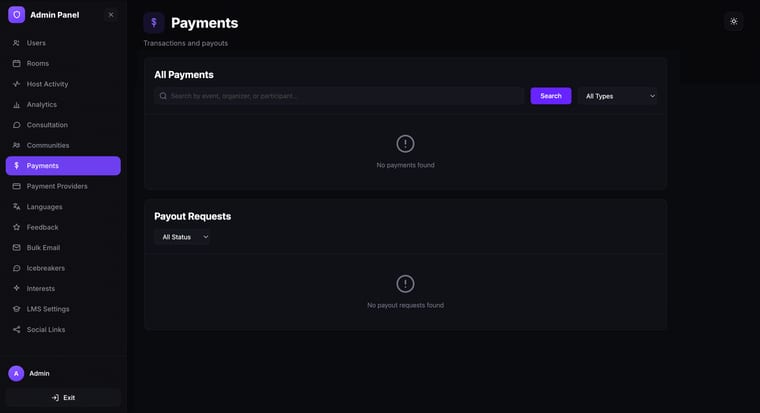Open Bulk Email page
This screenshot has width=760, height=413.
coord(63,248)
